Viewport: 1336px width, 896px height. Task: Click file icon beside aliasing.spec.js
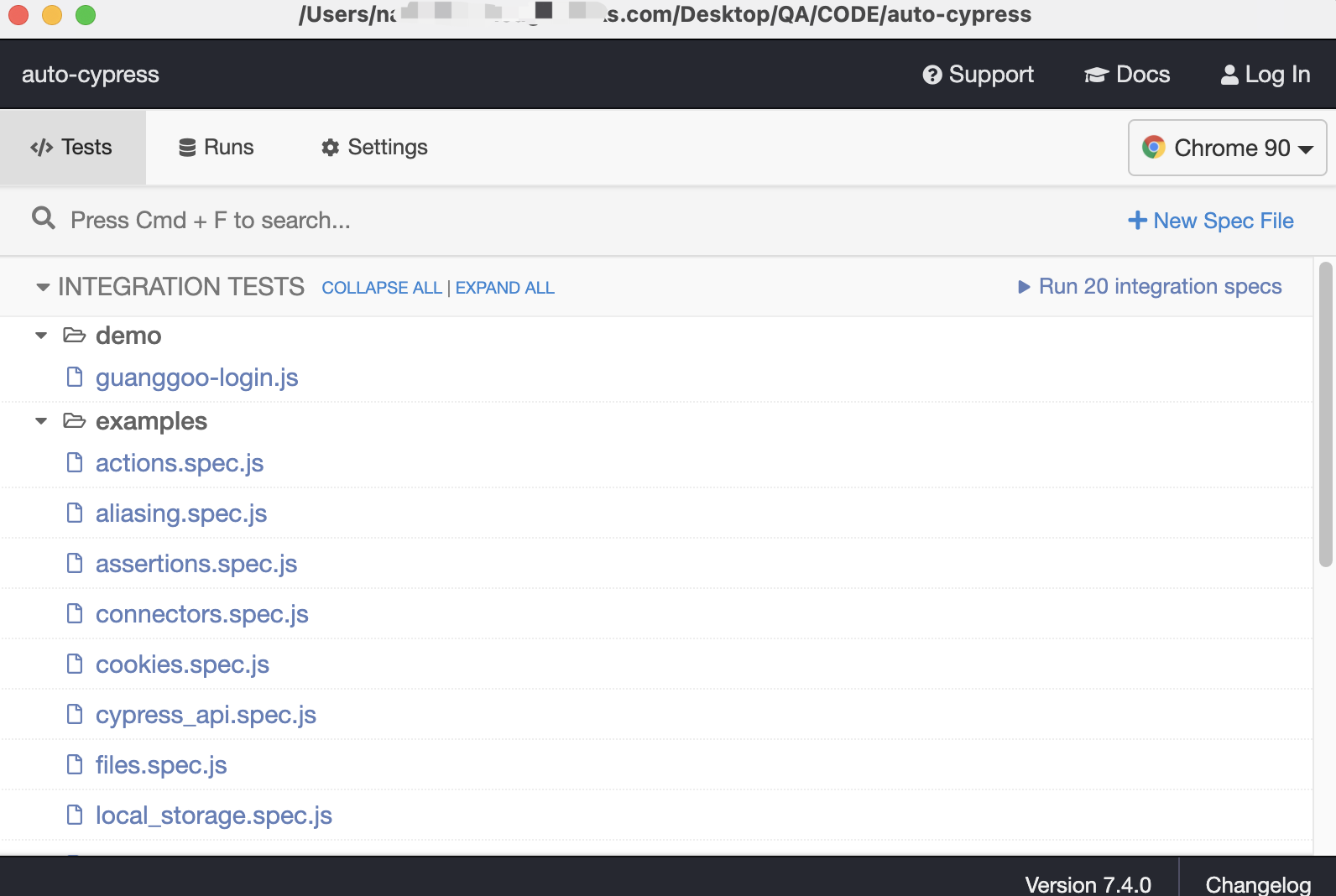coord(75,513)
